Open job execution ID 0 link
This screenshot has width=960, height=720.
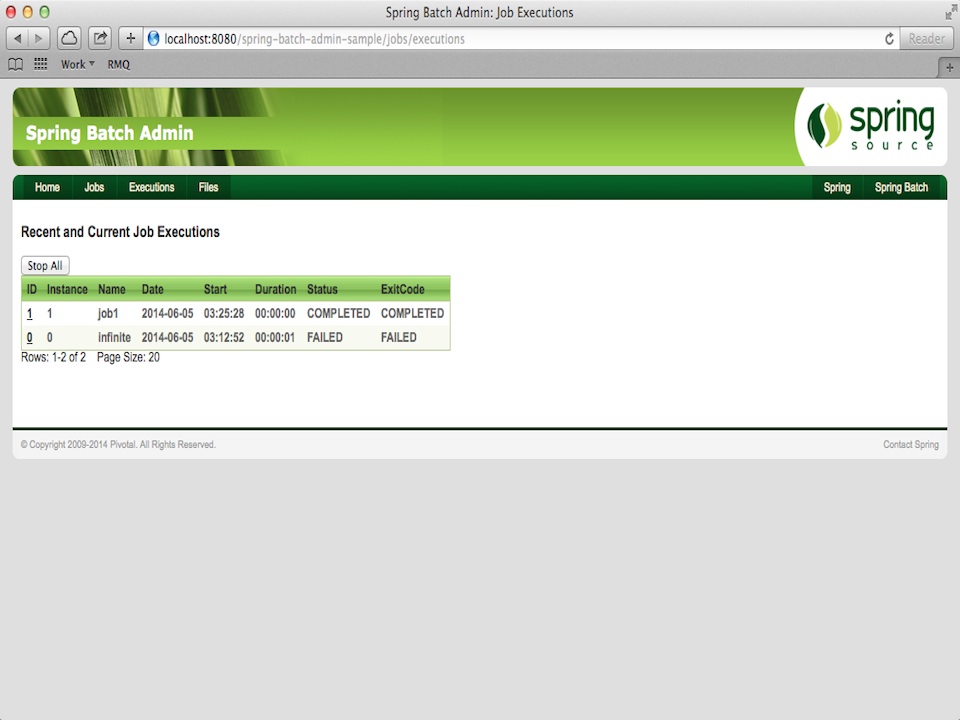point(29,338)
